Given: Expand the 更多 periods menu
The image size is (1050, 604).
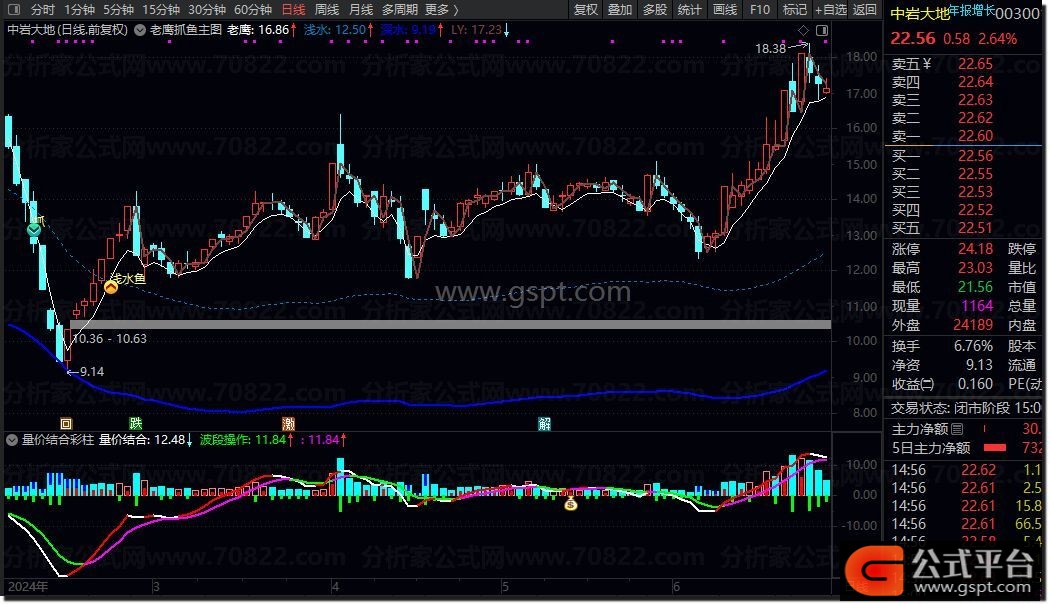Looking at the screenshot, I should tap(441, 10).
